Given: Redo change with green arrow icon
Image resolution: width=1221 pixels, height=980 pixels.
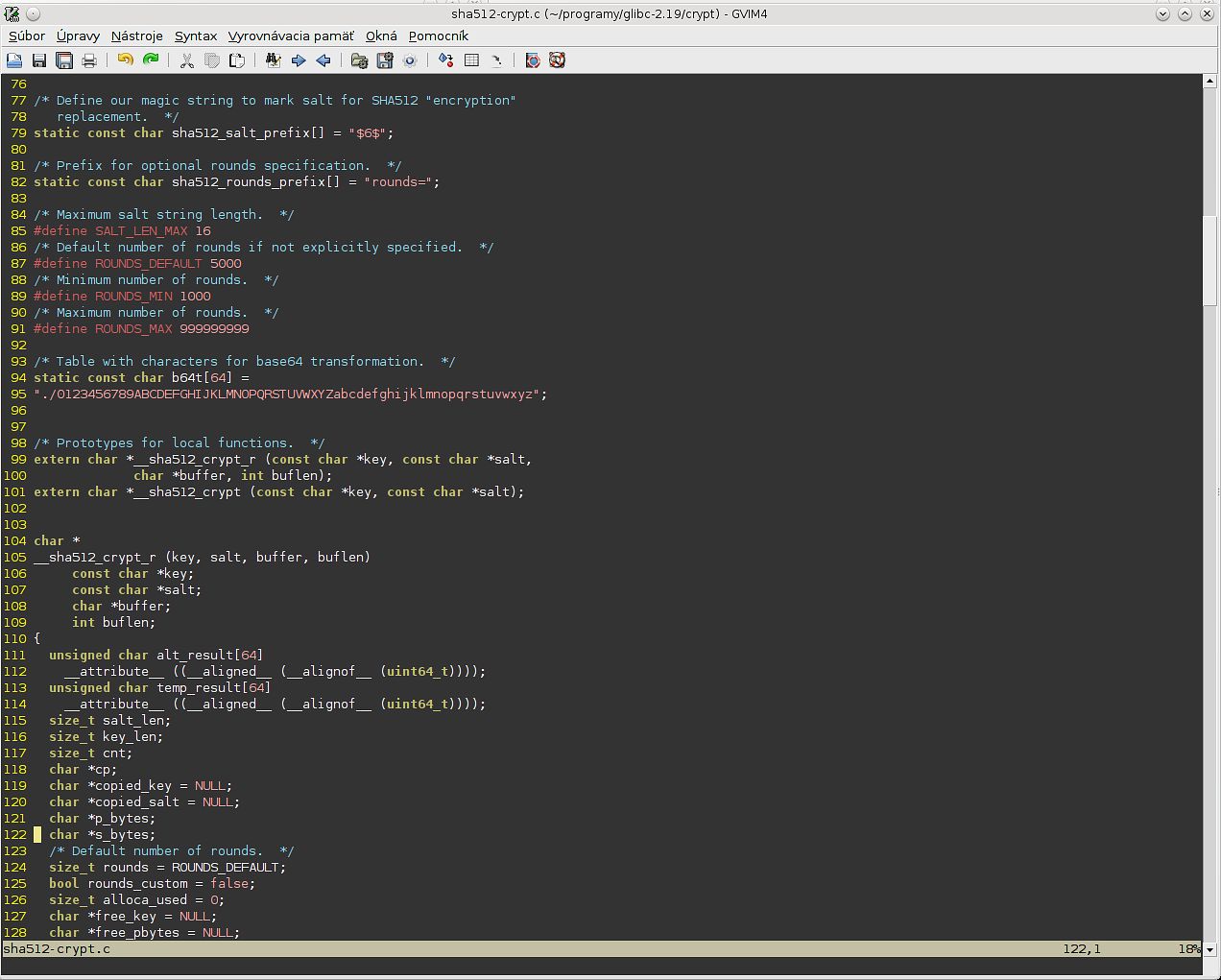Looking at the screenshot, I should (151, 60).
